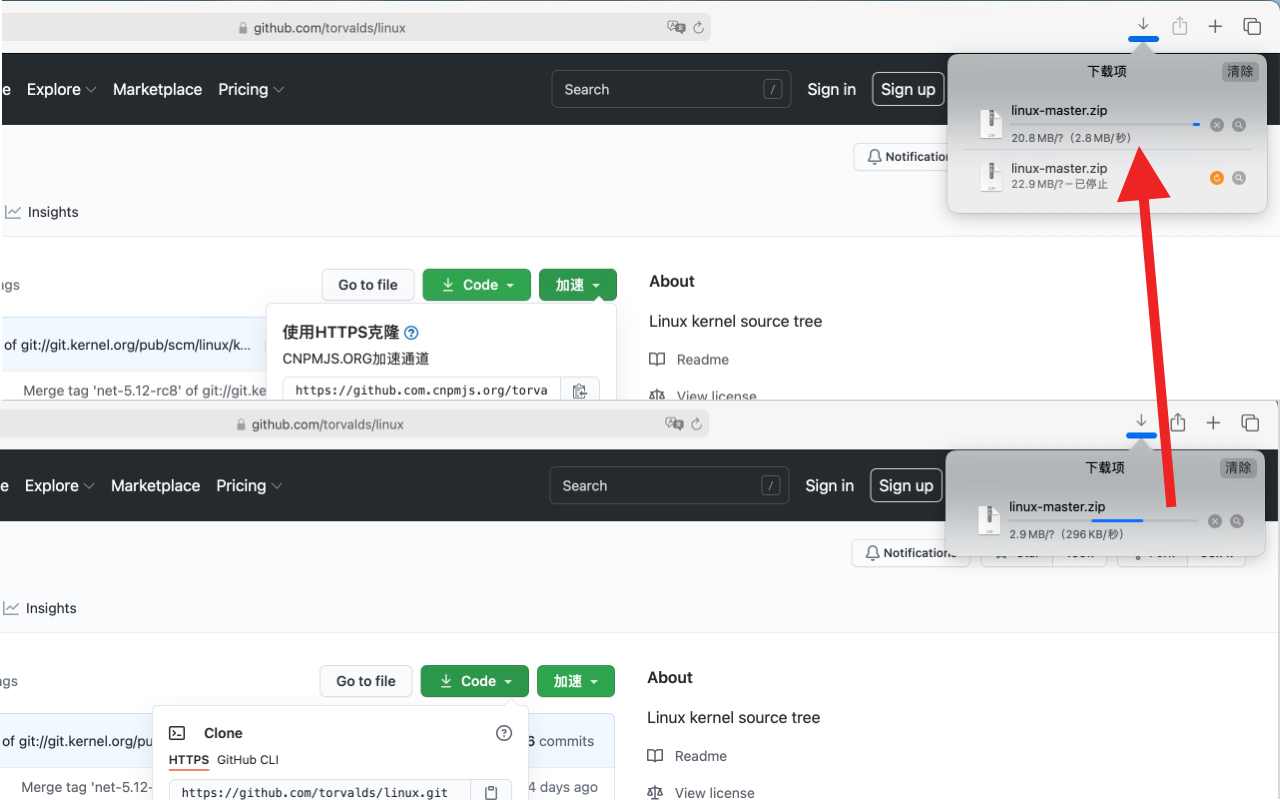
Task: Click translate icon in upper window address bar
Action: tap(676, 28)
